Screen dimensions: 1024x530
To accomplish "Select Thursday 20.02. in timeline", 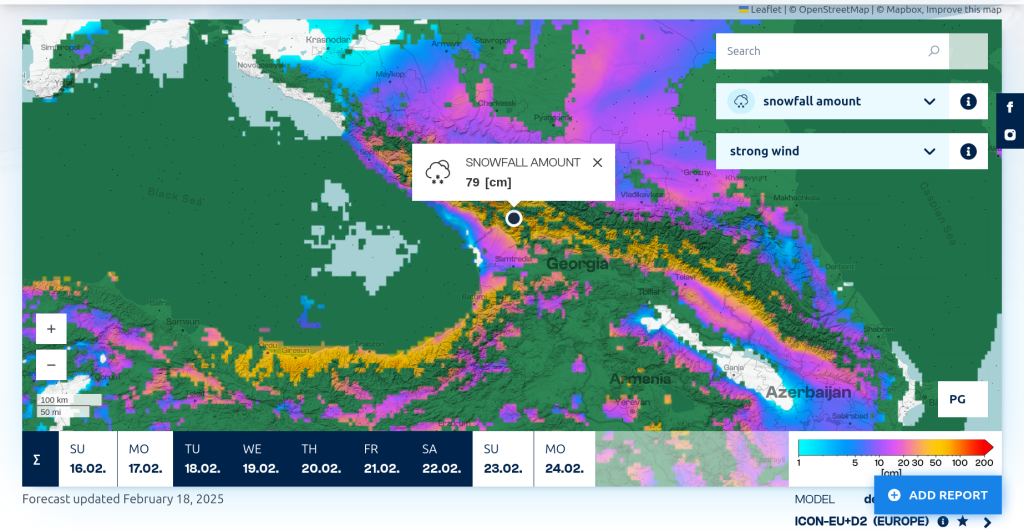I will [321, 459].
